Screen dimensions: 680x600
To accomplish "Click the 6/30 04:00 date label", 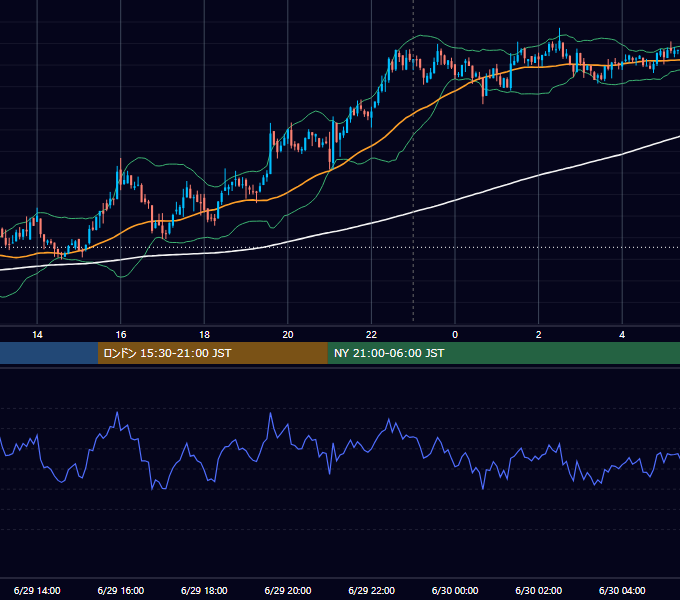I will 622,590.
